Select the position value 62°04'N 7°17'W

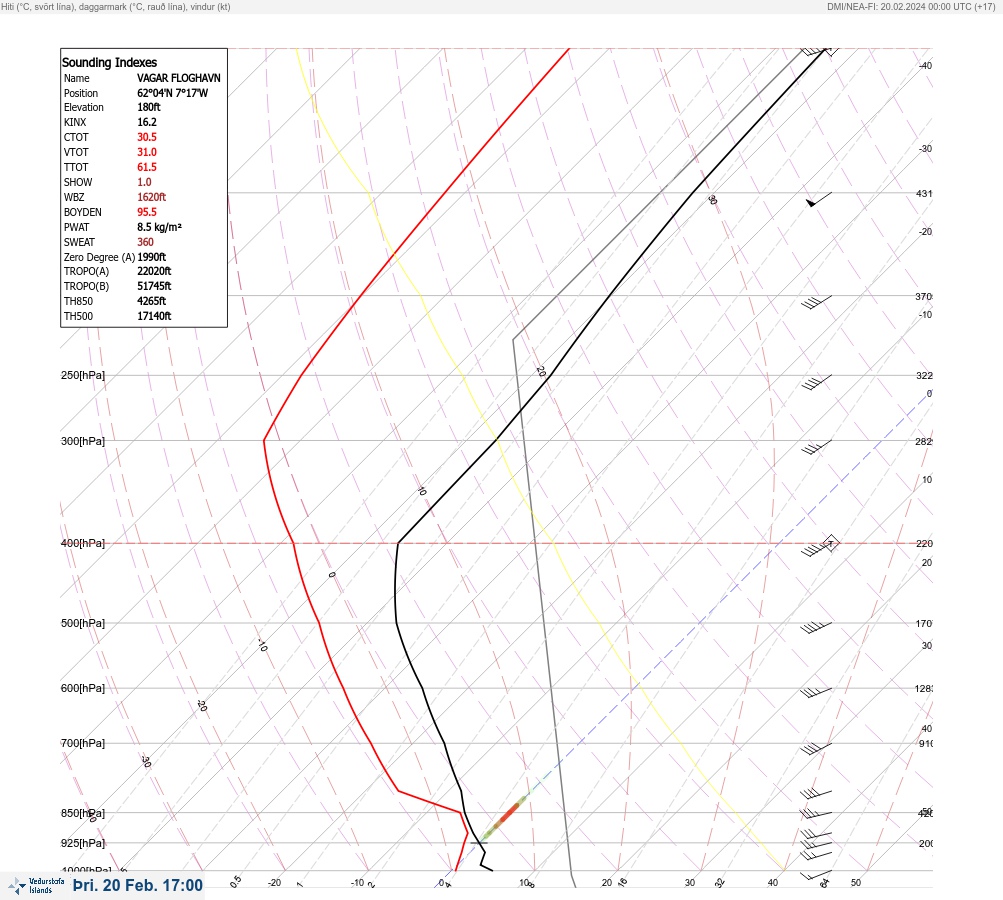(x=172, y=93)
